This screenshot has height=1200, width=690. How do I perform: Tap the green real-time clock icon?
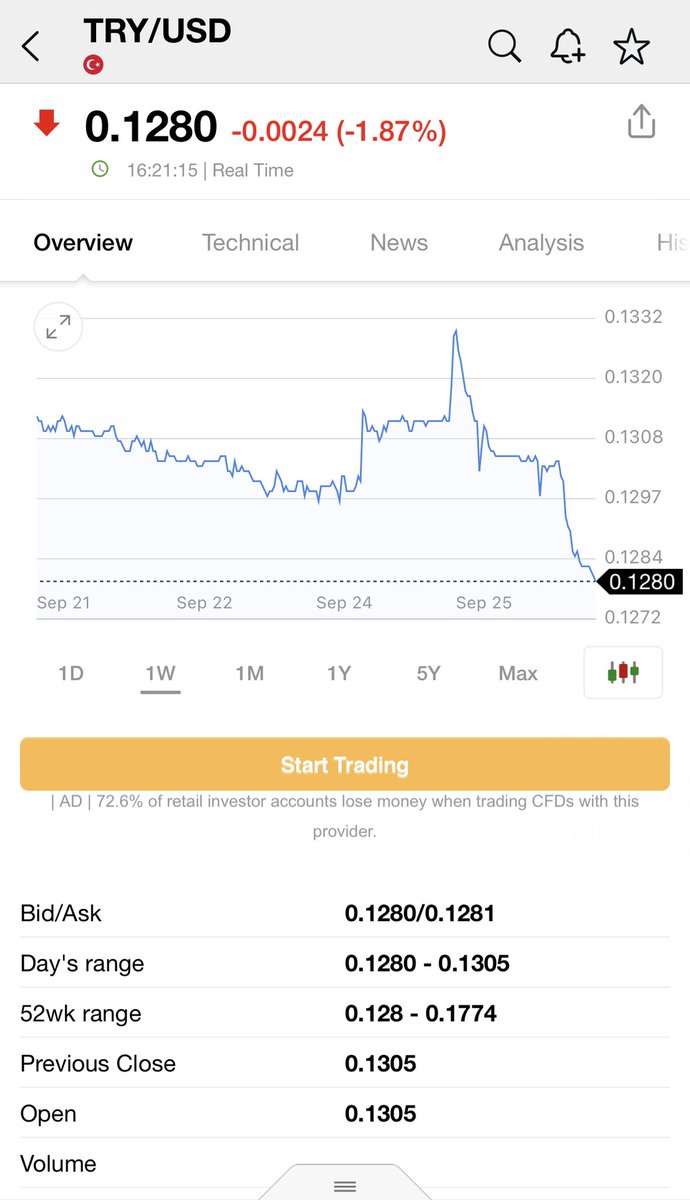pyautogui.click(x=100, y=170)
